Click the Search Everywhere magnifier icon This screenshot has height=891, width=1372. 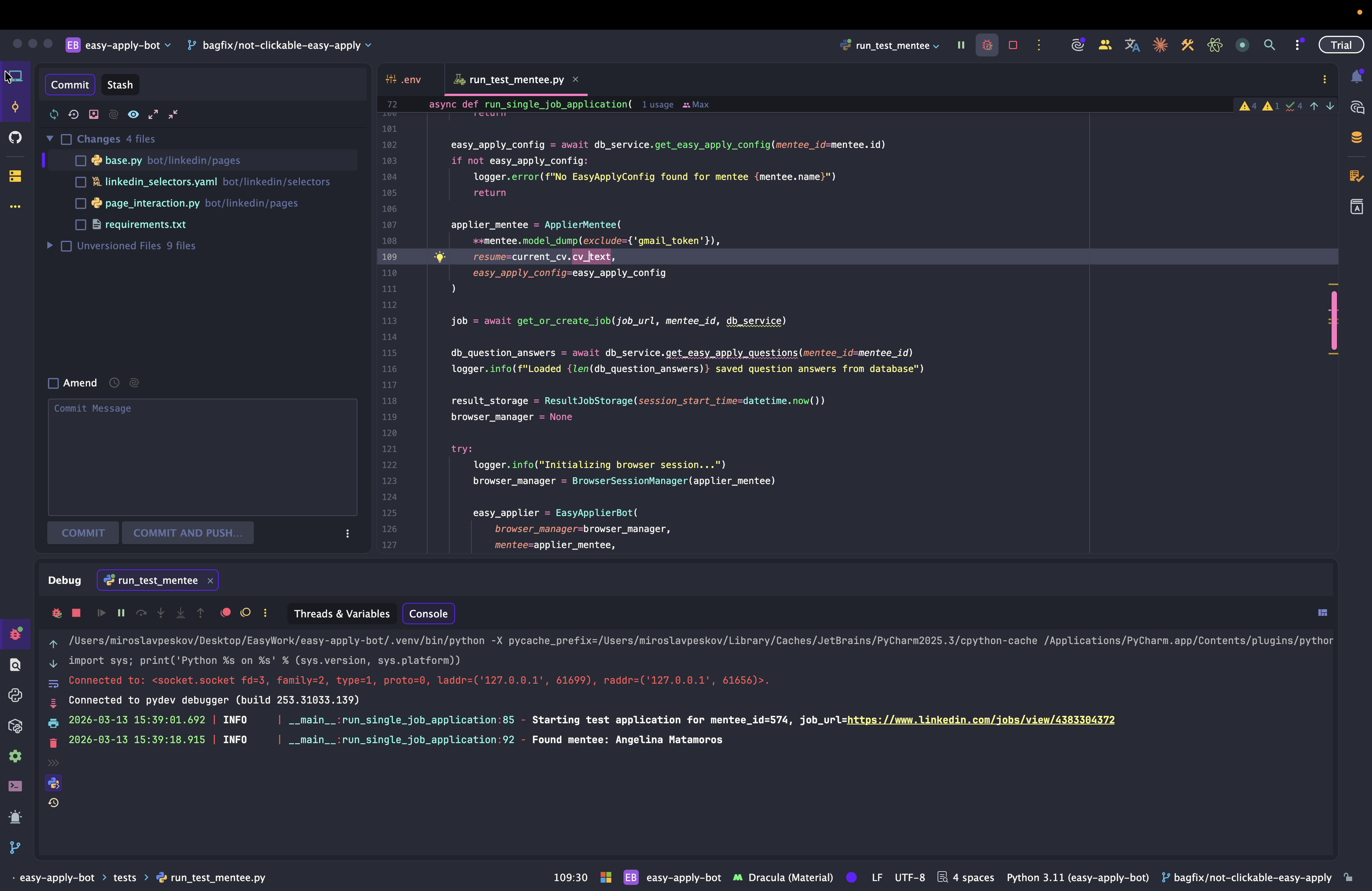click(x=1269, y=45)
